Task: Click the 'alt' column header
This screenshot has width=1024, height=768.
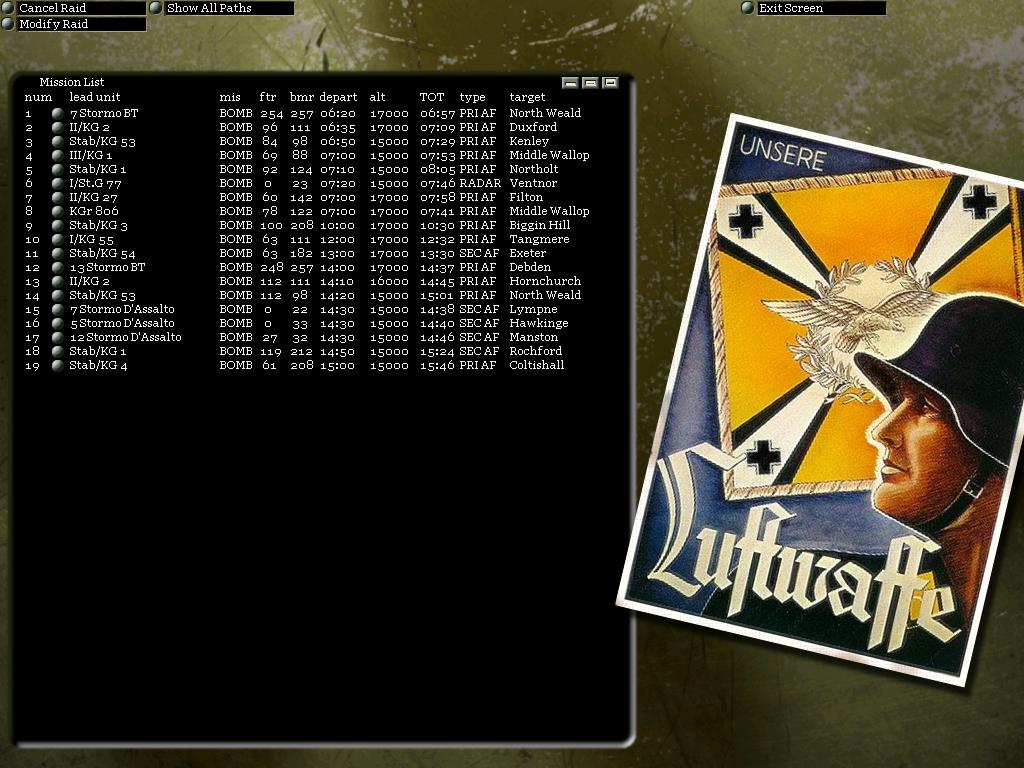Action: (377, 97)
